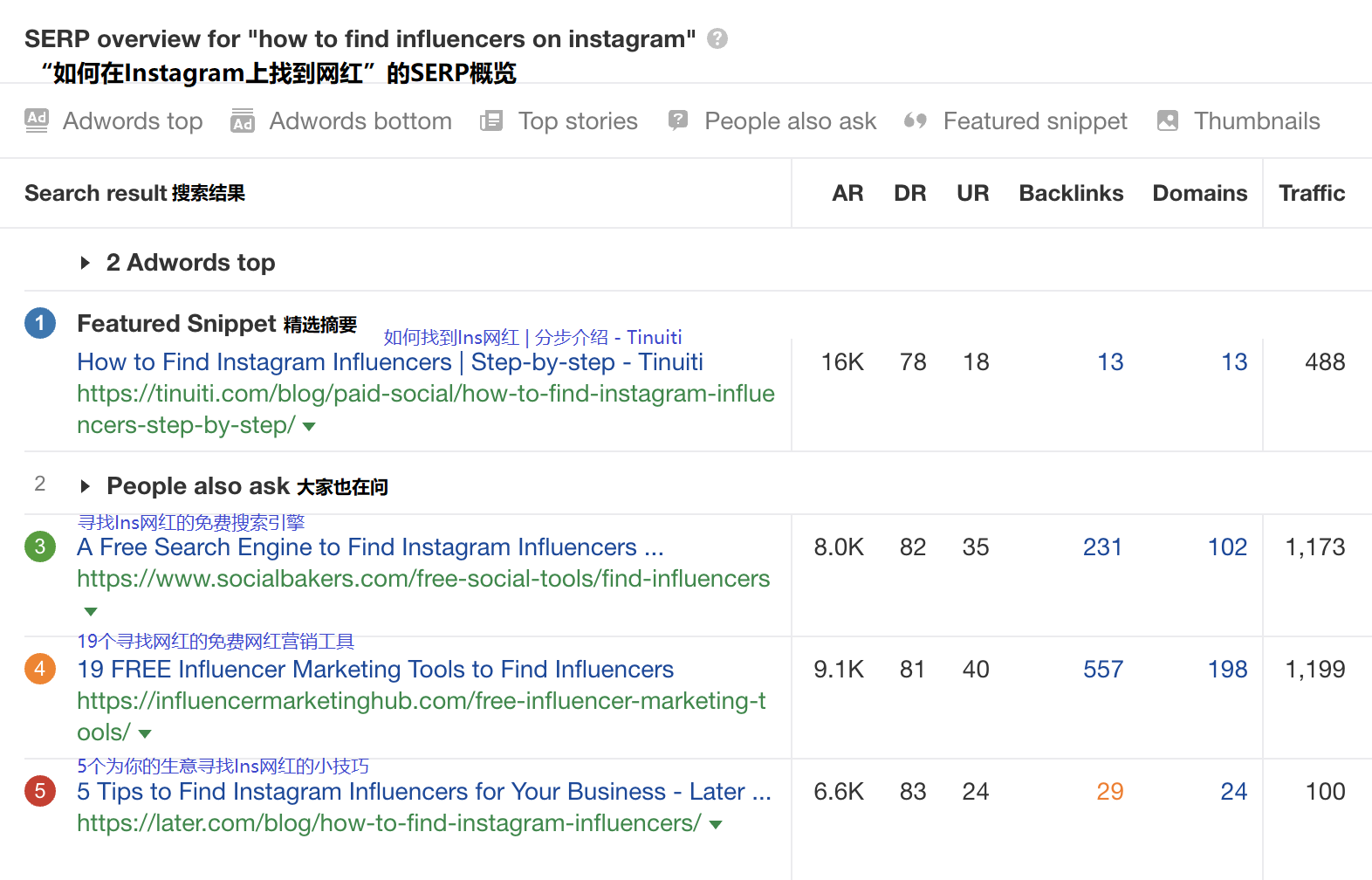Expand the People also ask result group
Image resolution: width=1372 pixels, height=880 pixels.
[x=86, y=486]
